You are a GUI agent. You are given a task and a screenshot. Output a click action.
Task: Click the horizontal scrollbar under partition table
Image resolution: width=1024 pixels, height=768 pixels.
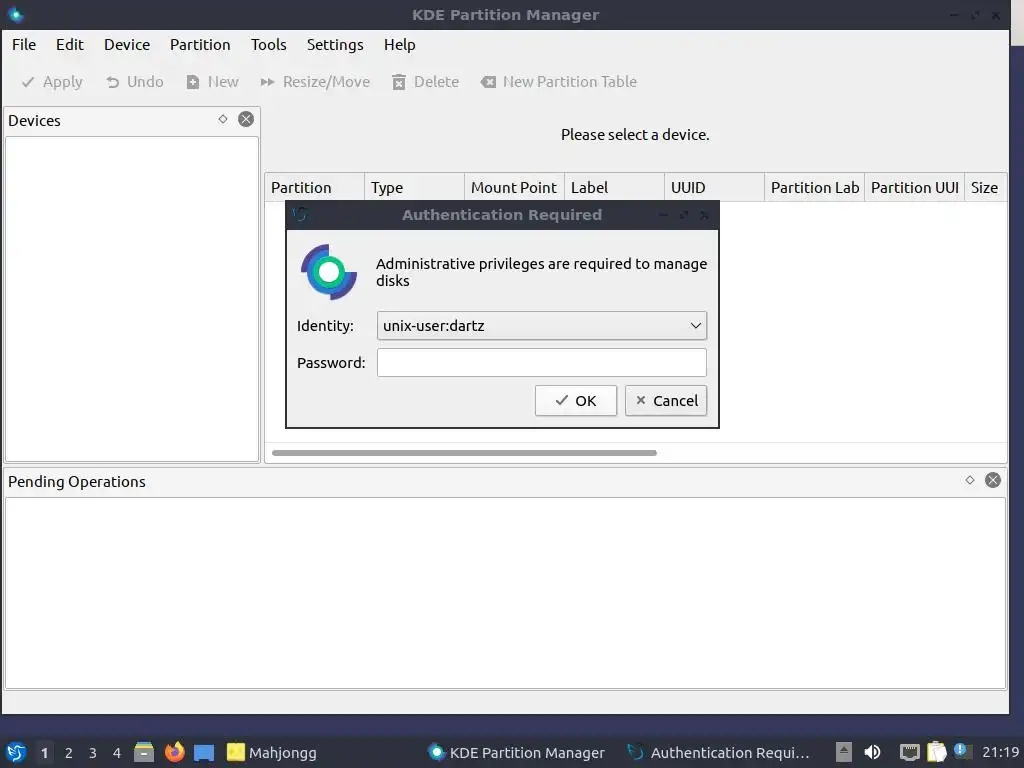coord(464,453)
